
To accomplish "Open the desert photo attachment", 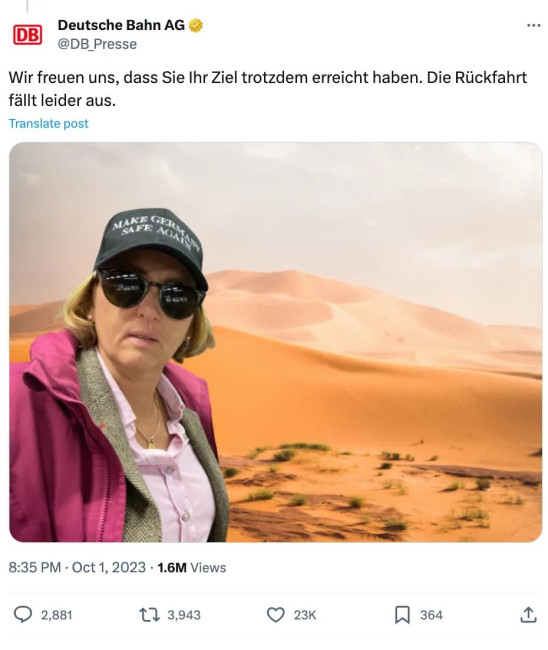I will click(276, 342).
